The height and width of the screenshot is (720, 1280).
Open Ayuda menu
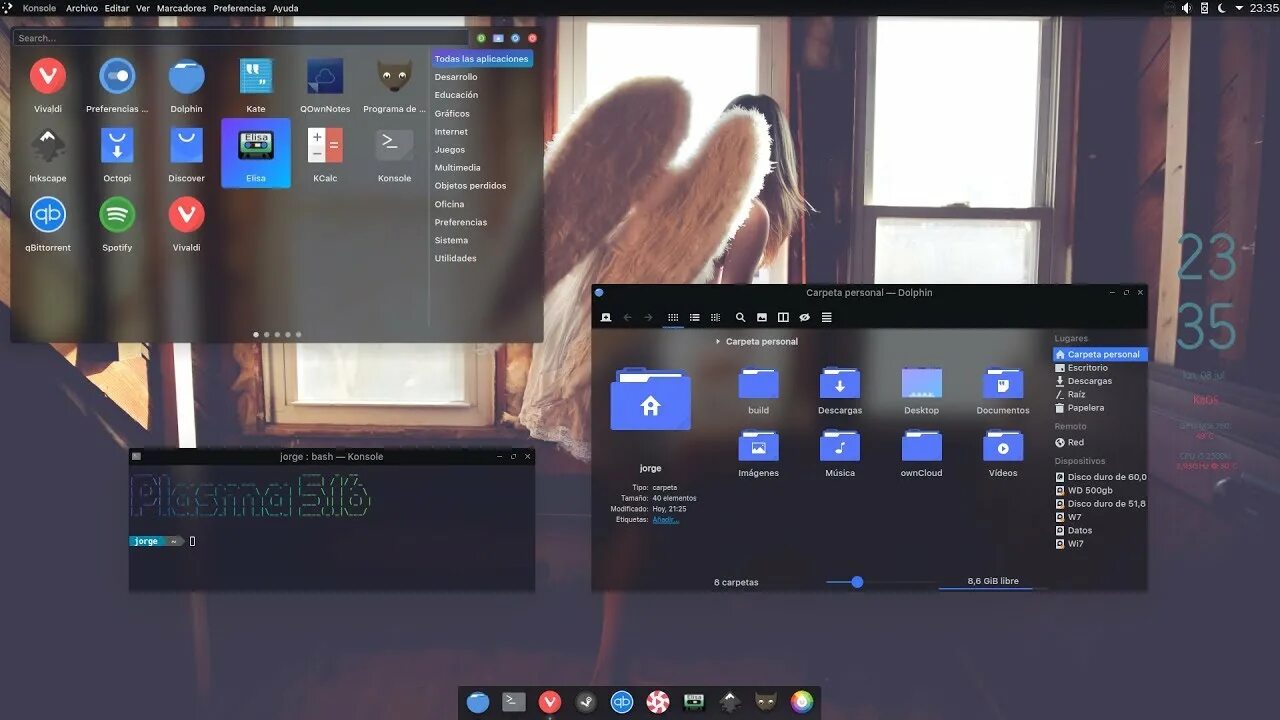286,8
